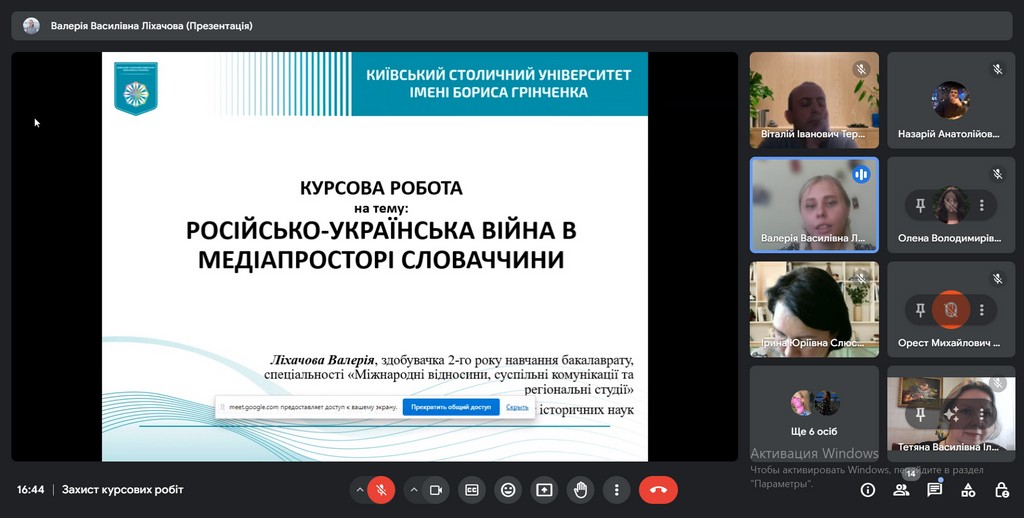Unmute the microphone with the red mic button

coord(380,490)
